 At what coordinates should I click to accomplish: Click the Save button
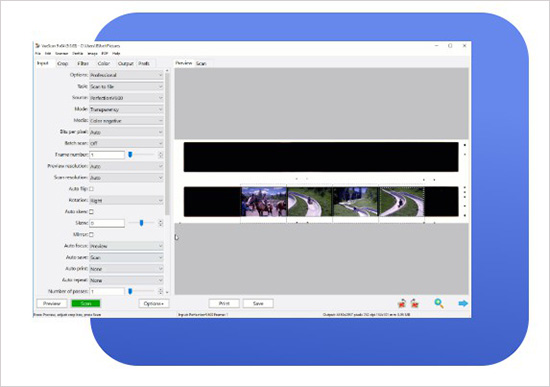click(258, 303)
